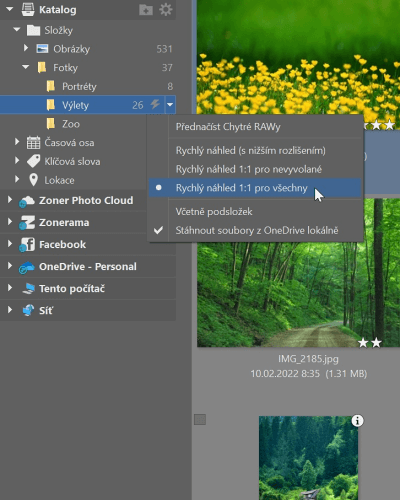Image resolution: width=400 pixels, height=500 pixels.
Task: Open catalog settings gear icon
Action: [x=166, y=10]
